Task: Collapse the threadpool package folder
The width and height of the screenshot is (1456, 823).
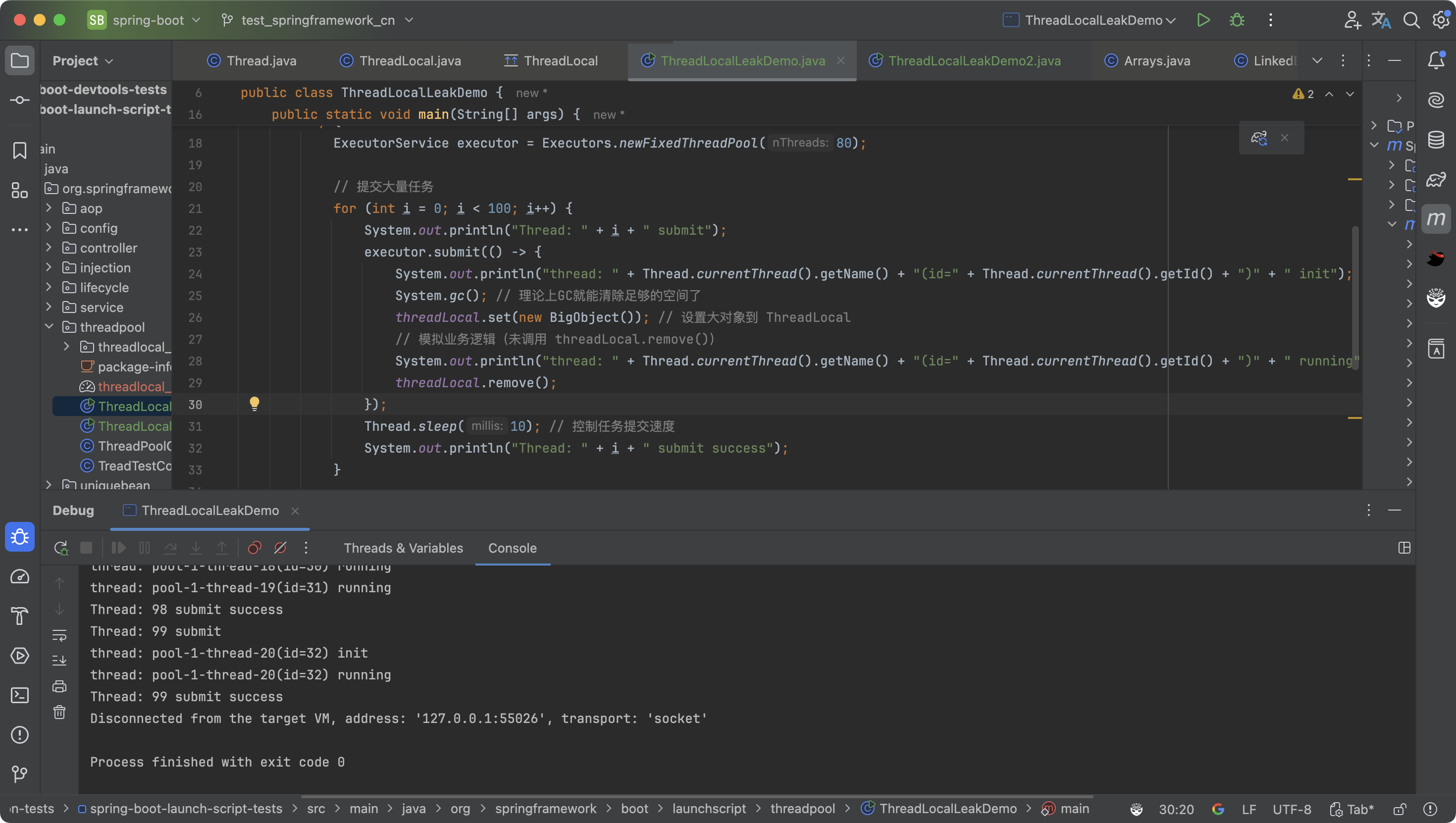Action: coord(49,327)
